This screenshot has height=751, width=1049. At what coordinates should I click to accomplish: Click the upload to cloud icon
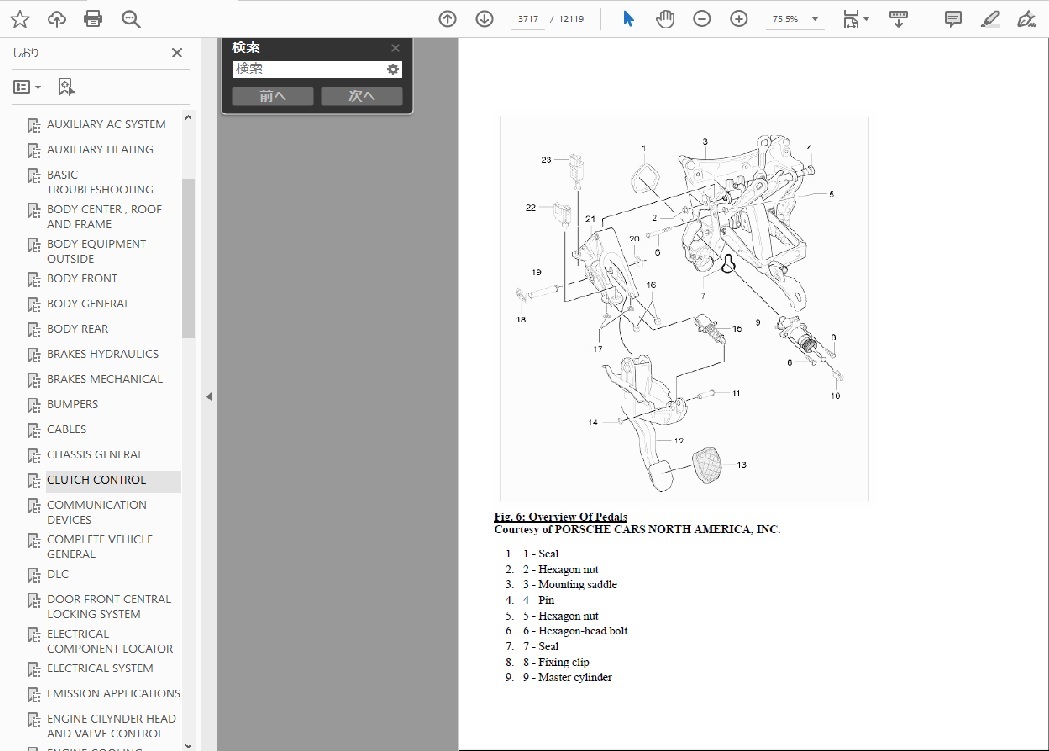click(x=57, y=19)
